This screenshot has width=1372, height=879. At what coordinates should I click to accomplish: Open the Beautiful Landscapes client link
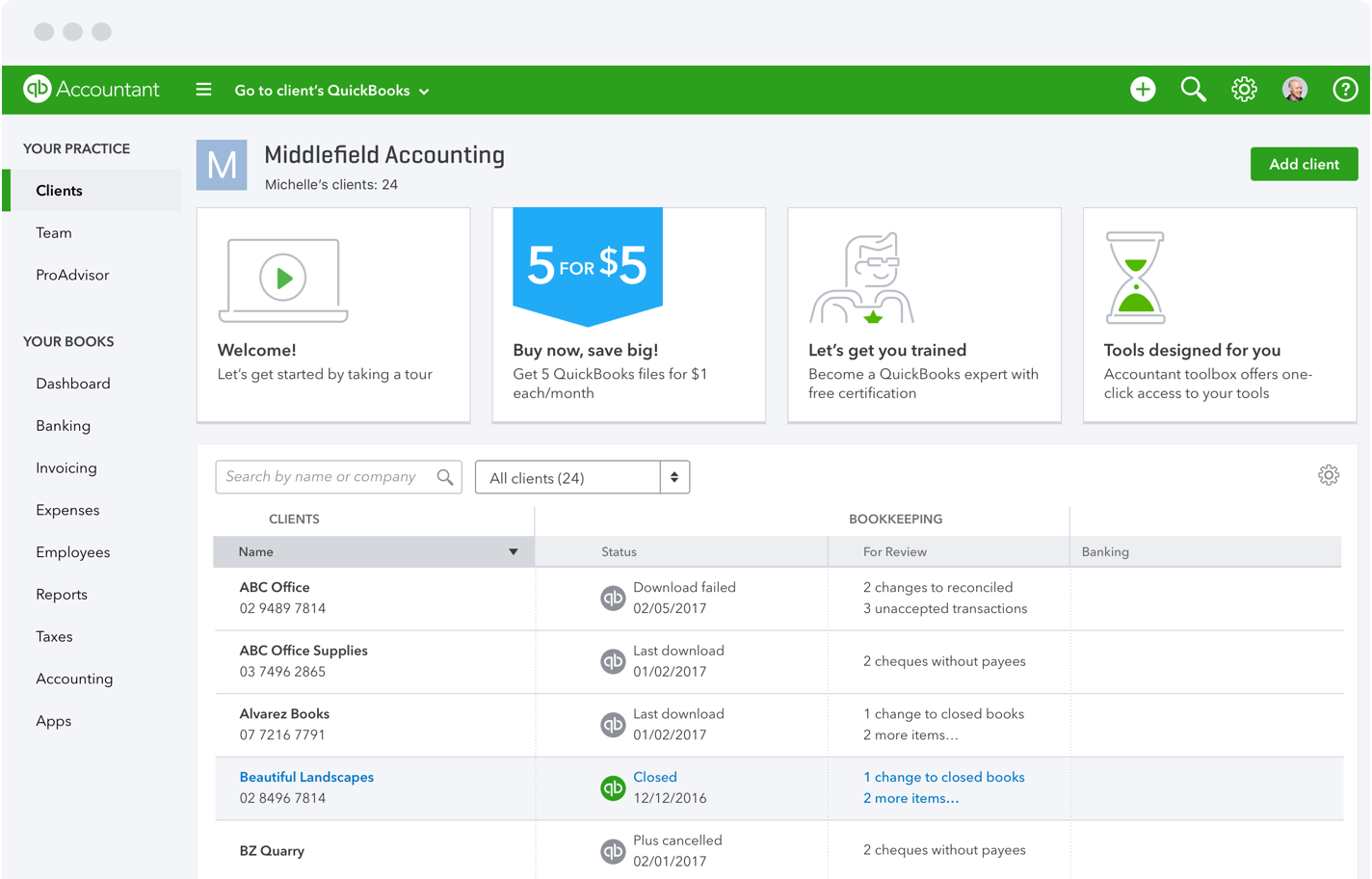point(306,777)
